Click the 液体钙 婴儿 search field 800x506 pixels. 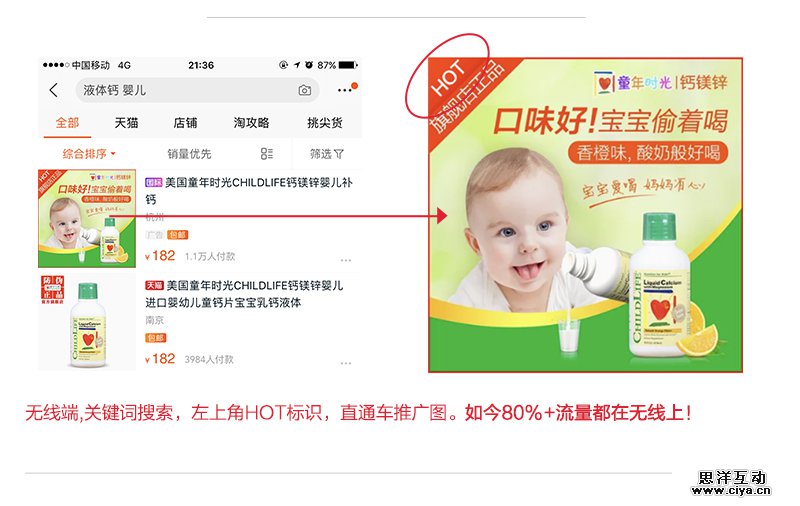pyautogui.click(x=197, y=90)
